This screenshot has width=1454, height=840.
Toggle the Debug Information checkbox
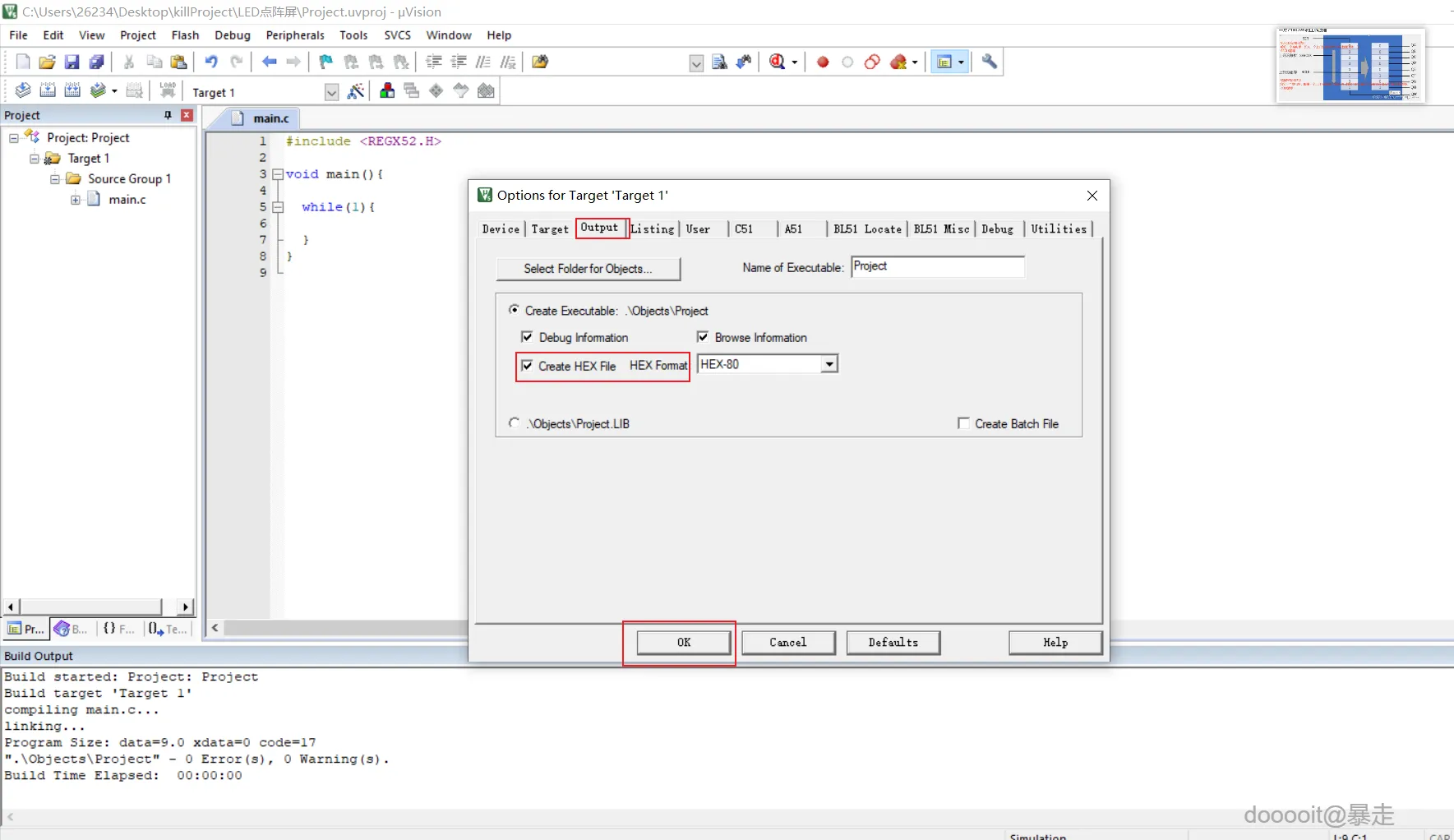click(x=527, y=337)
